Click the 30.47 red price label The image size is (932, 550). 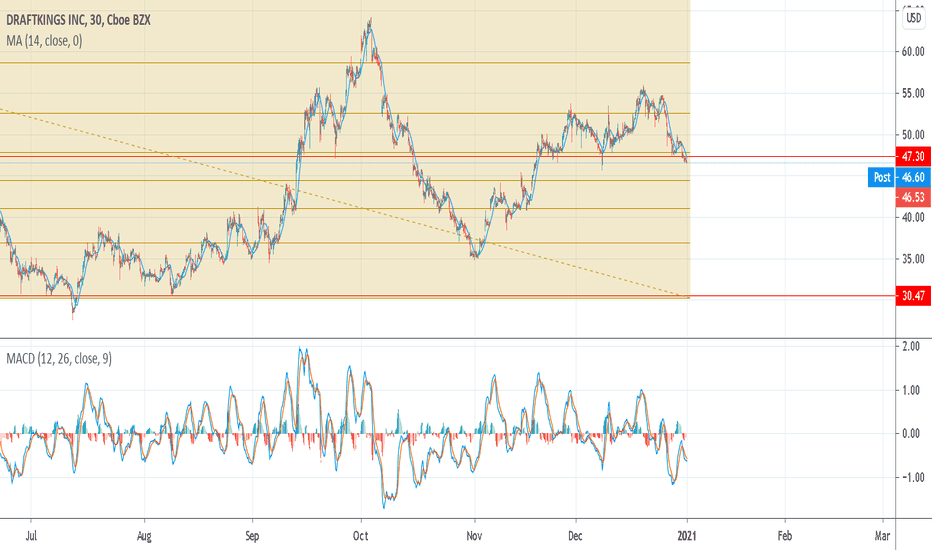click(913, 296)
